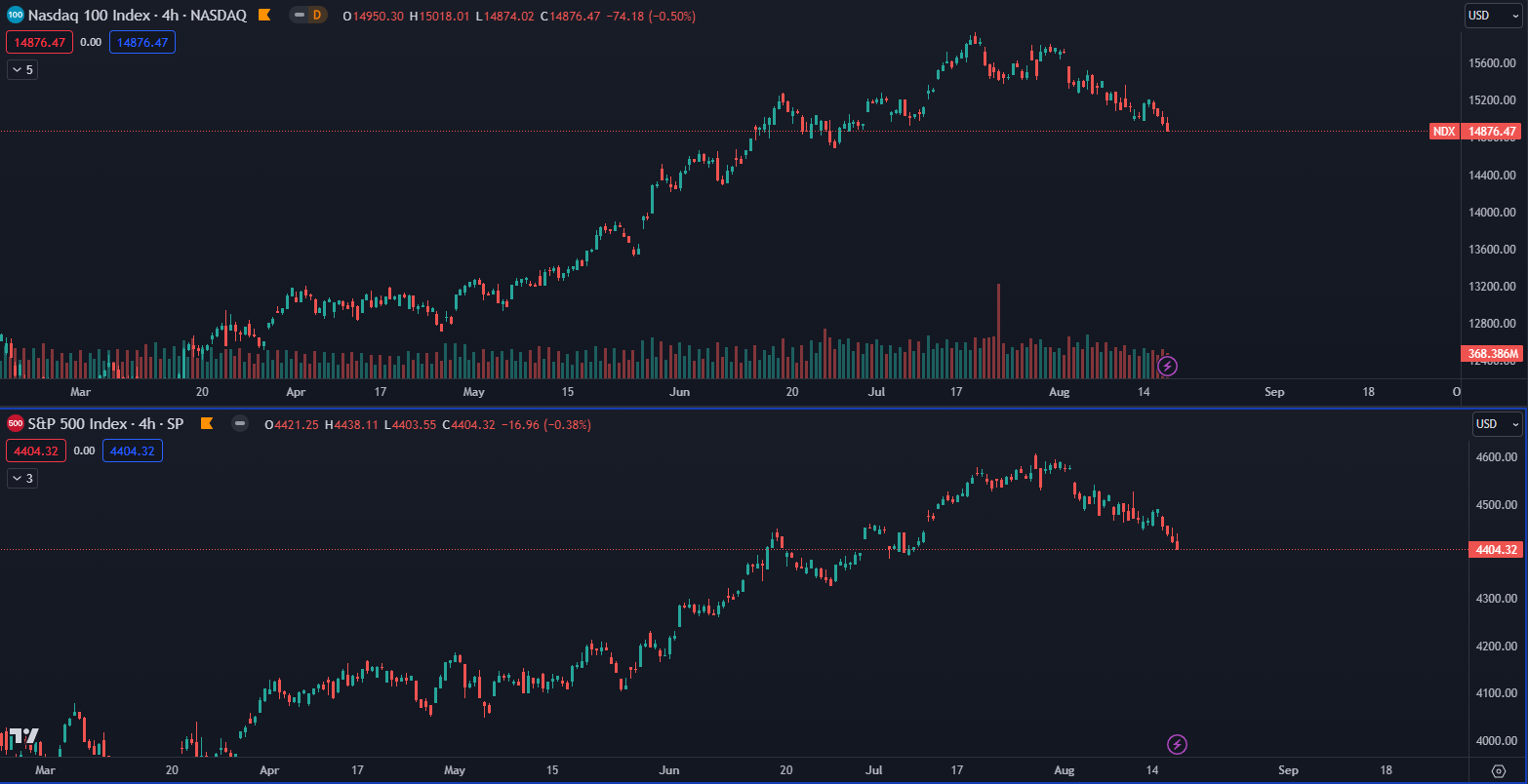
Task: Open the USD currency dropdown on S&P chart
Action: (x=1497, y=424)
